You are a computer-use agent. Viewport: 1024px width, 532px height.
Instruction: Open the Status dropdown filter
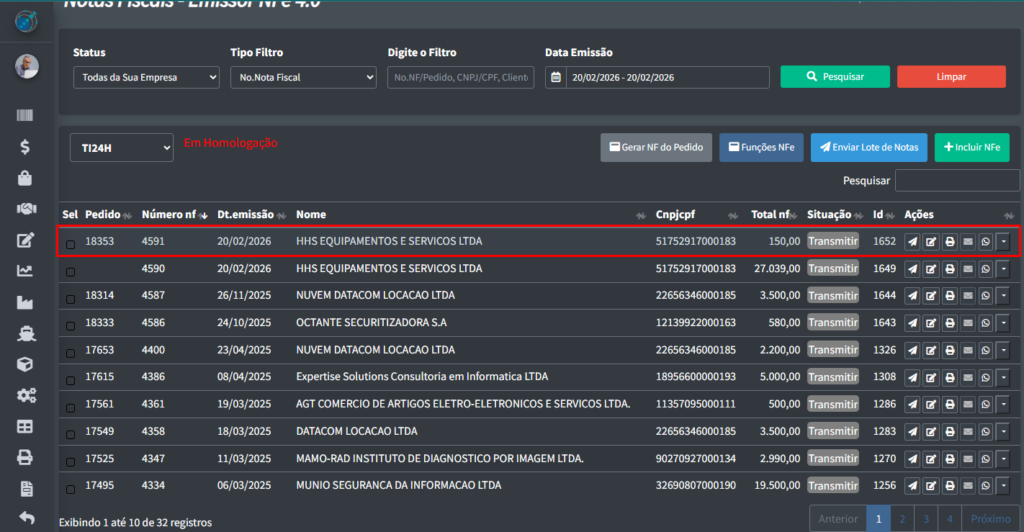[x=146, y=77]
